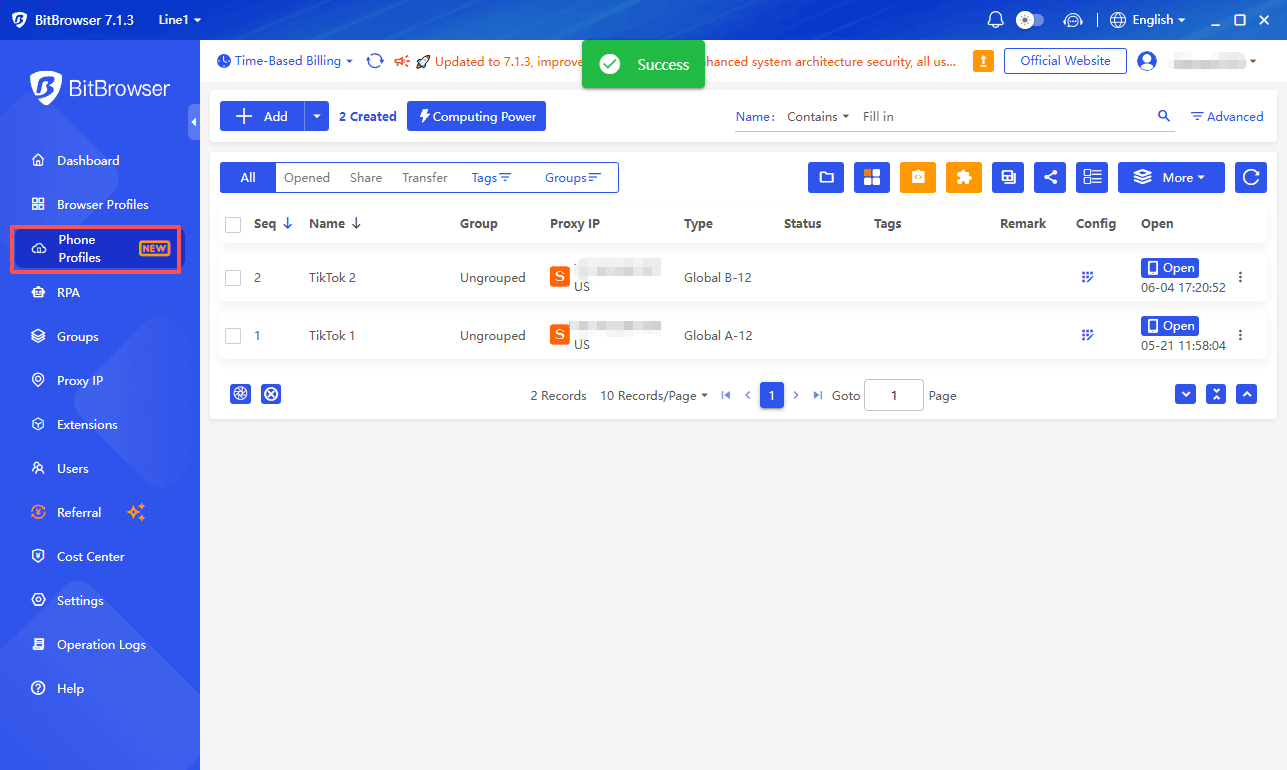This screenshot has height=770, width=1287.
Task: Go to the previous page arrow
Action: coord(747,395)
